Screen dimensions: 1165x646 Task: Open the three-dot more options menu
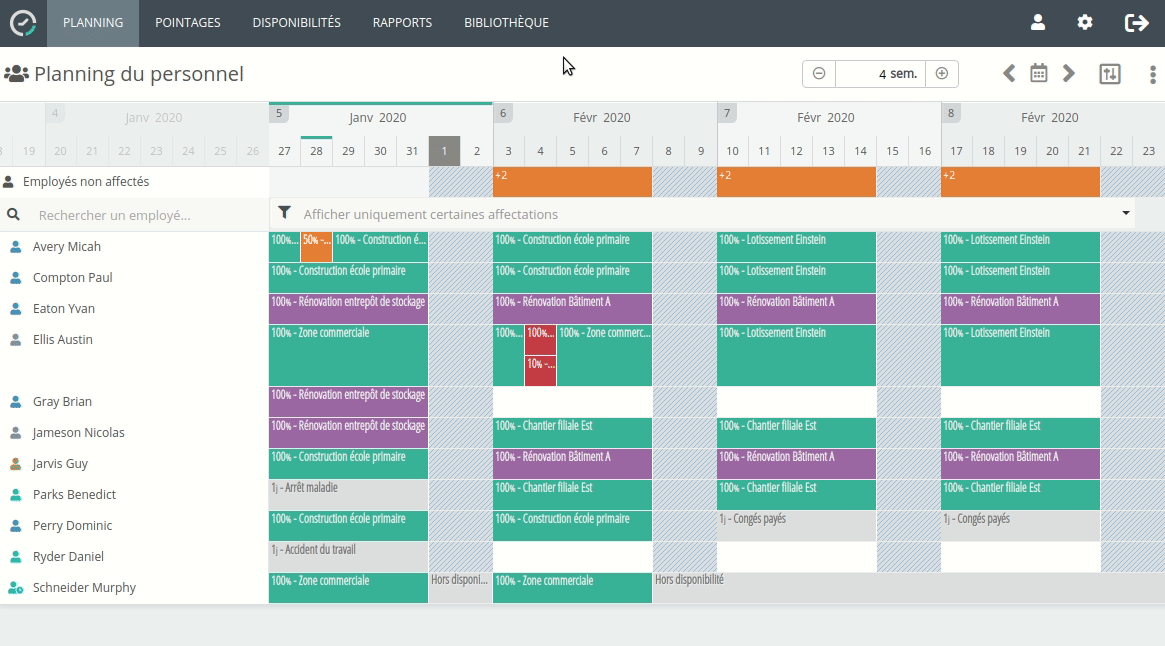point(1153,74)
